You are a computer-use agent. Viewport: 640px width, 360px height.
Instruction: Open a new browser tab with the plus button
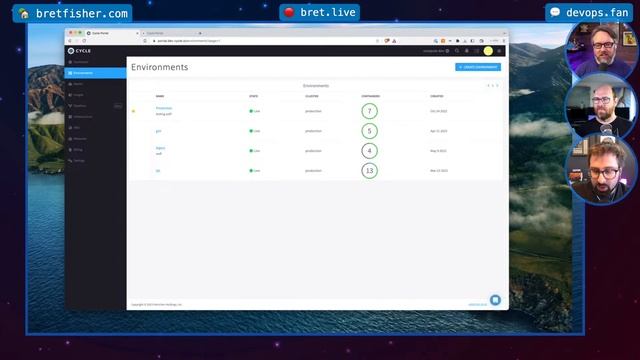point(200,33)
